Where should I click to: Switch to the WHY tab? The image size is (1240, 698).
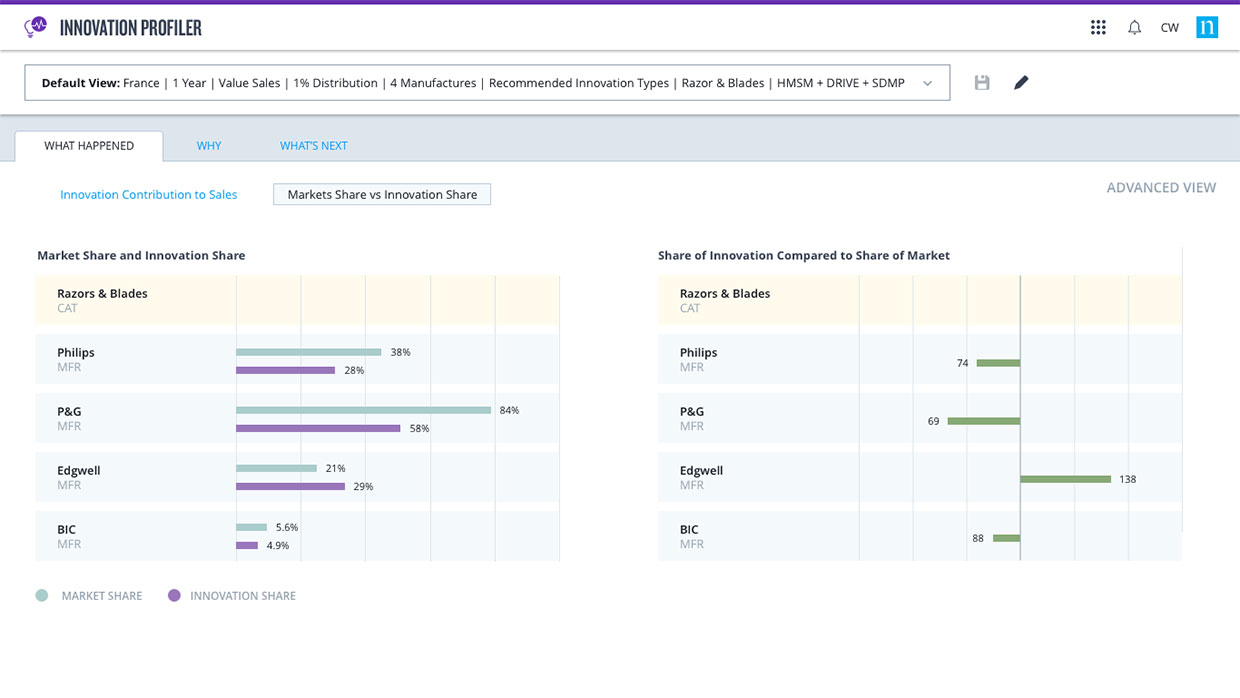[209, 146]
